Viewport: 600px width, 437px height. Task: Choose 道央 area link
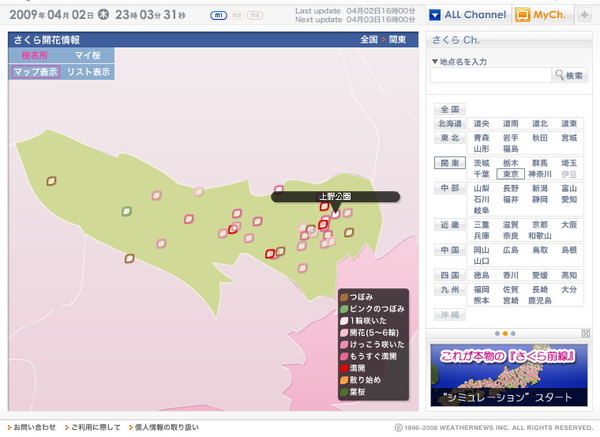coord(481,124)
